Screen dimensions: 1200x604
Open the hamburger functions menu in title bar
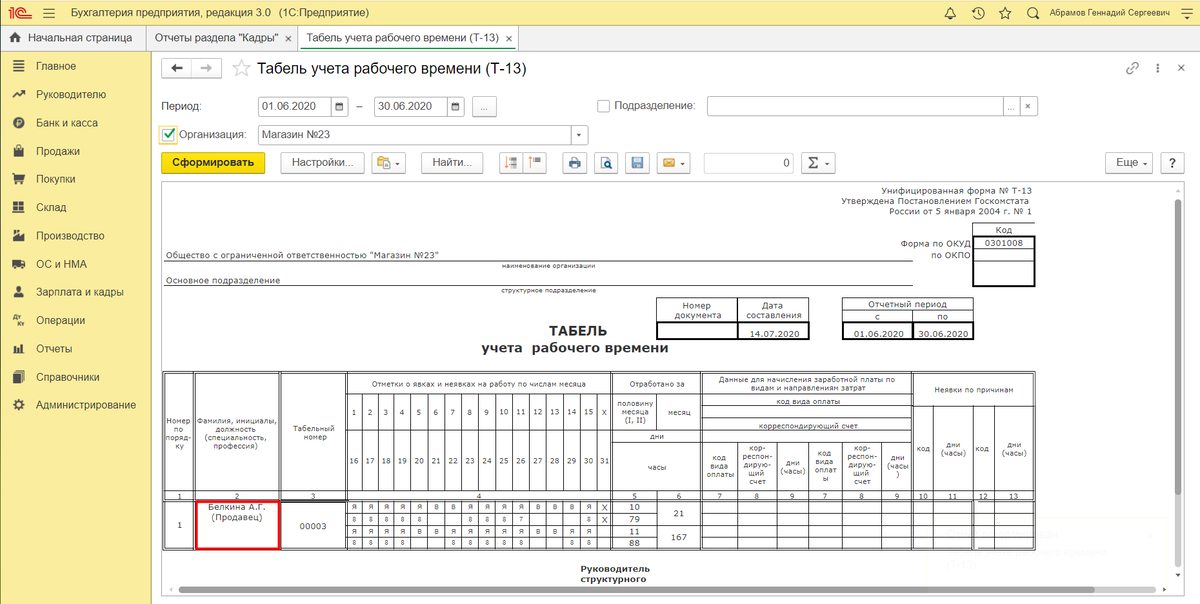[48, 13]
